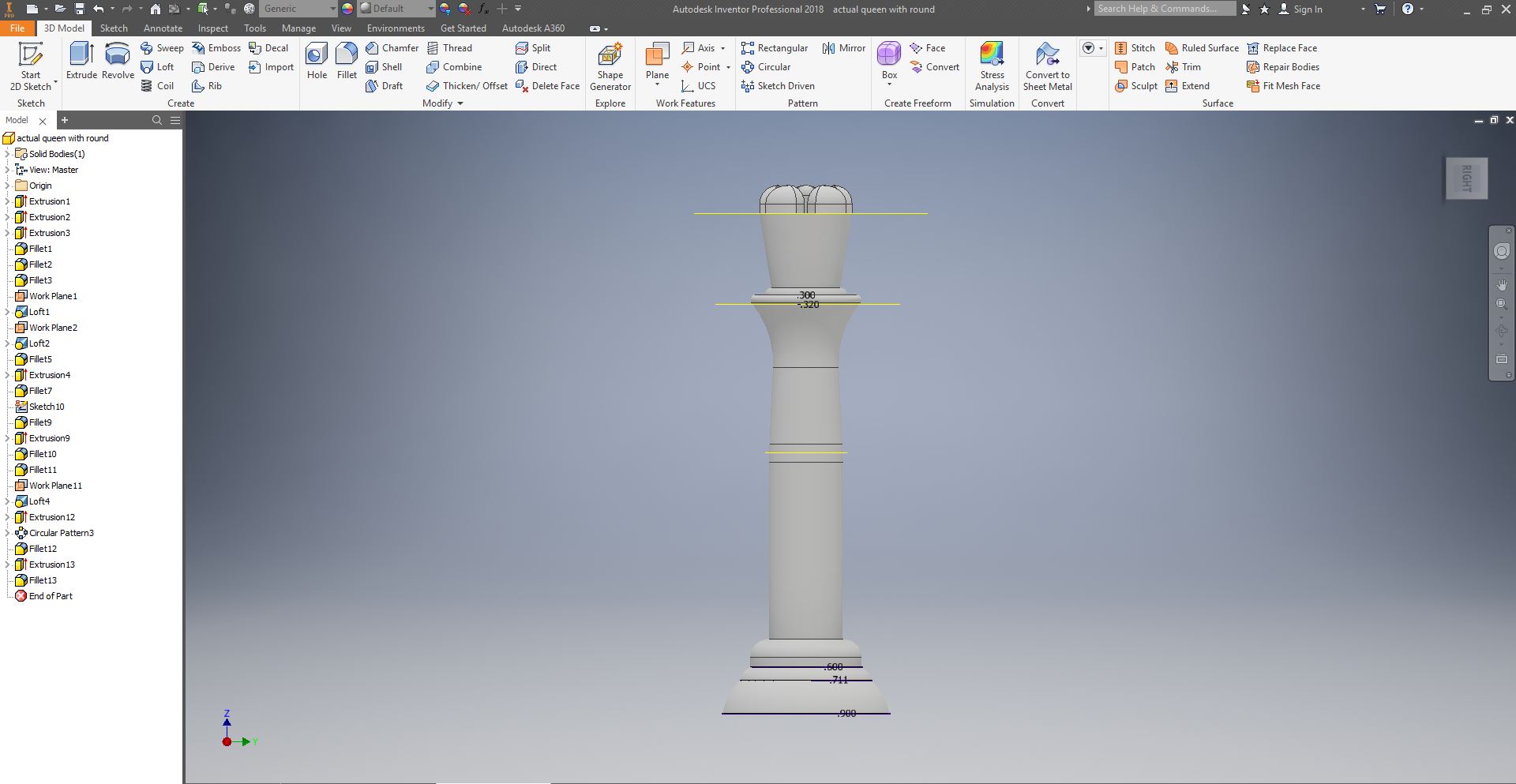
Task: Expand Circular Pattern3 node
Action: point(8,533)
